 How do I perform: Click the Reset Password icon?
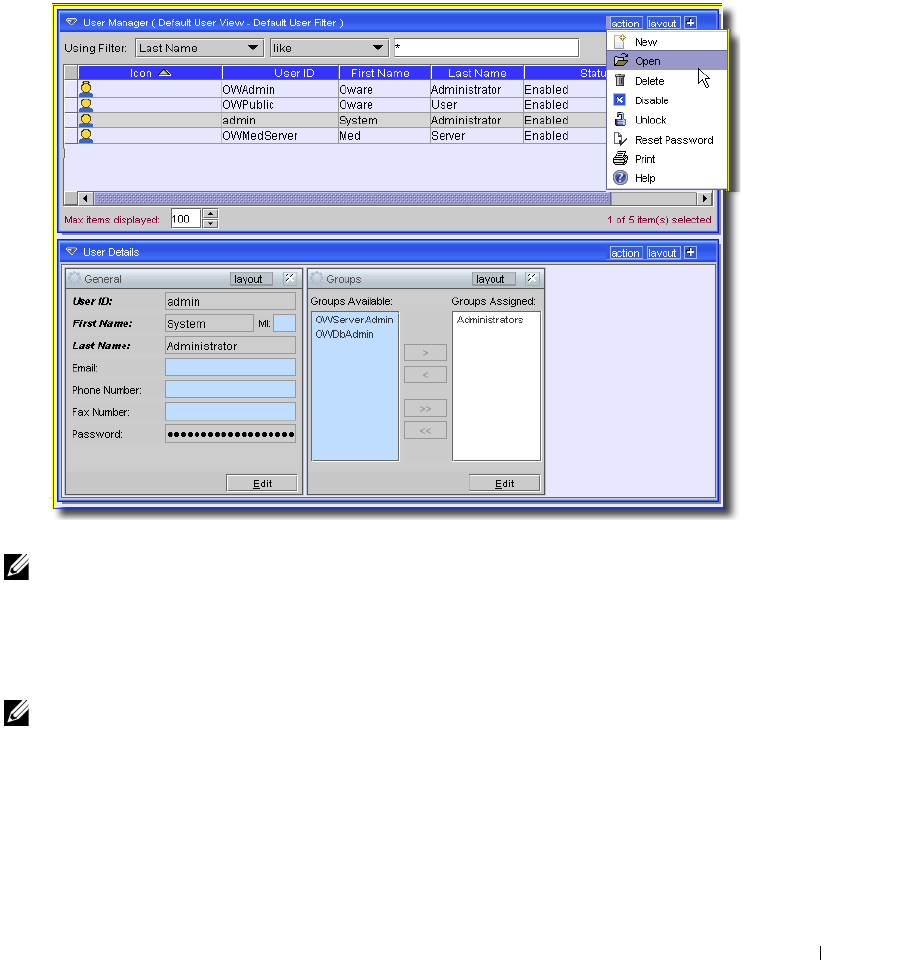pos(620,140)
